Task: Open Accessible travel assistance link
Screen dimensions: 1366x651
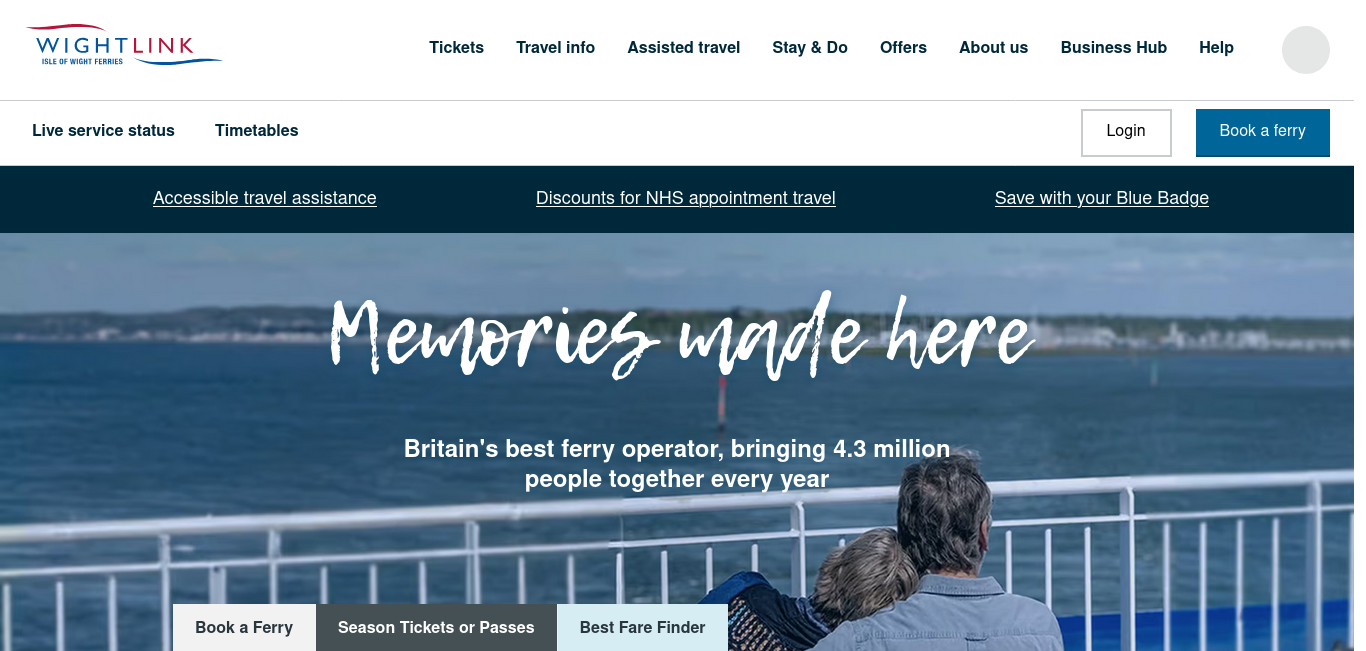Action: click(265, 198)
